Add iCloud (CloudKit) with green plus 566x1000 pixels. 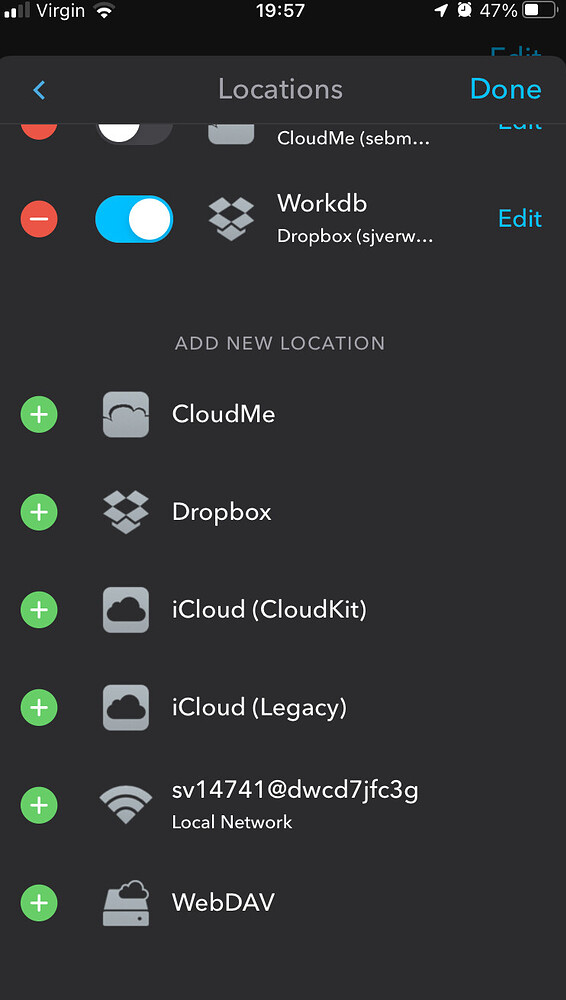click(x=39, y=610)
